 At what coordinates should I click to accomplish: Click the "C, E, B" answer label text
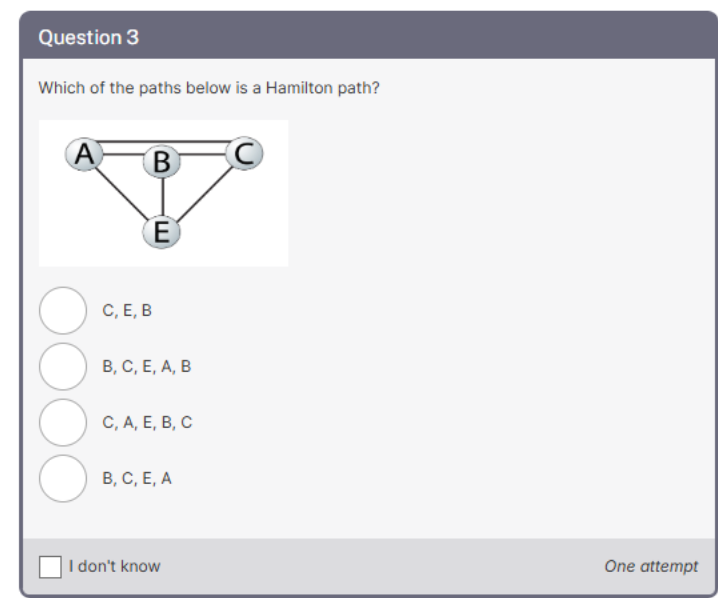point(127,310)
